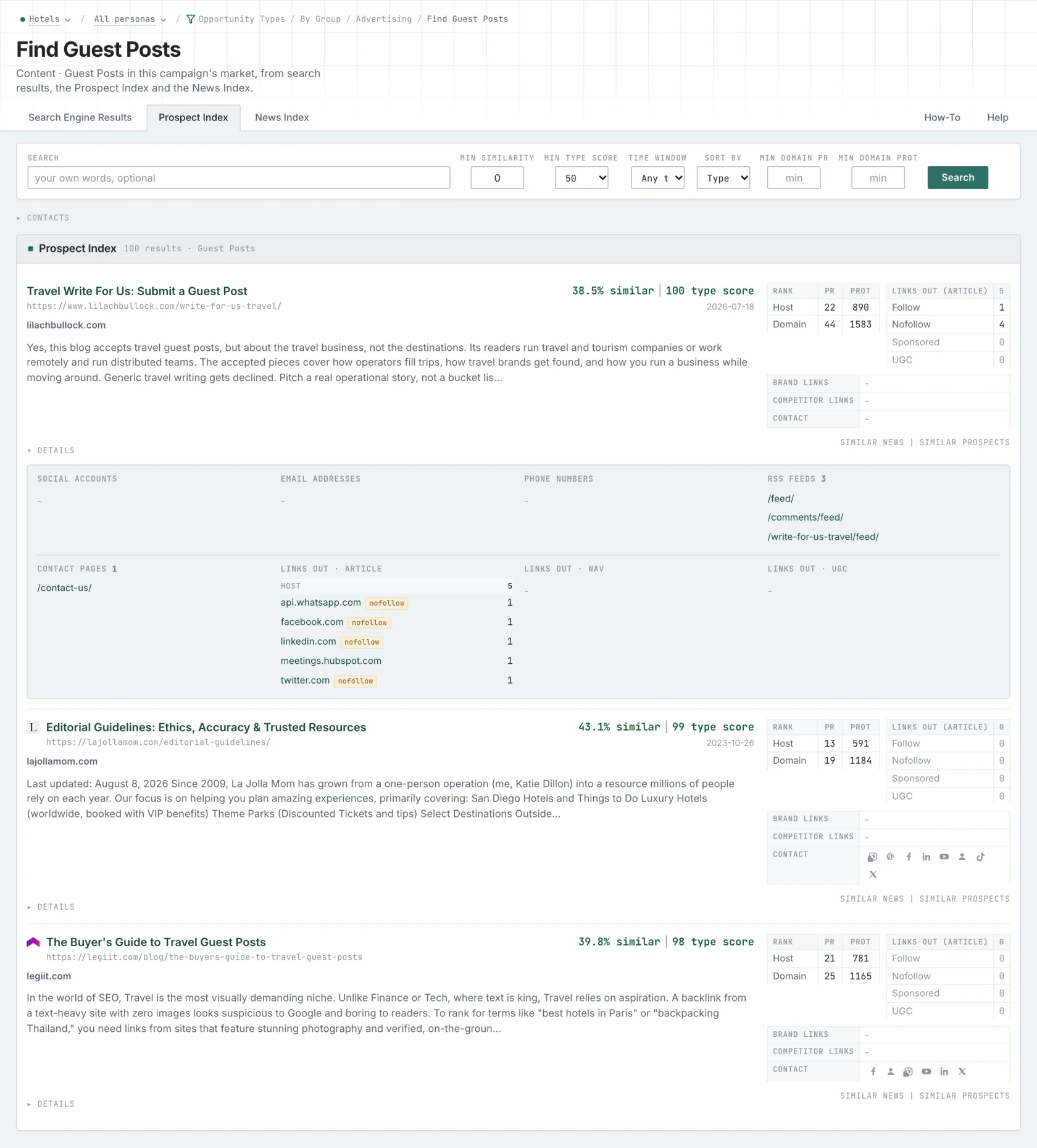Click the Instagram icon in lajollamom.com contact row
Image resolution: width=1037 pixels, height=1148 pixels.
tap(872, 857)
